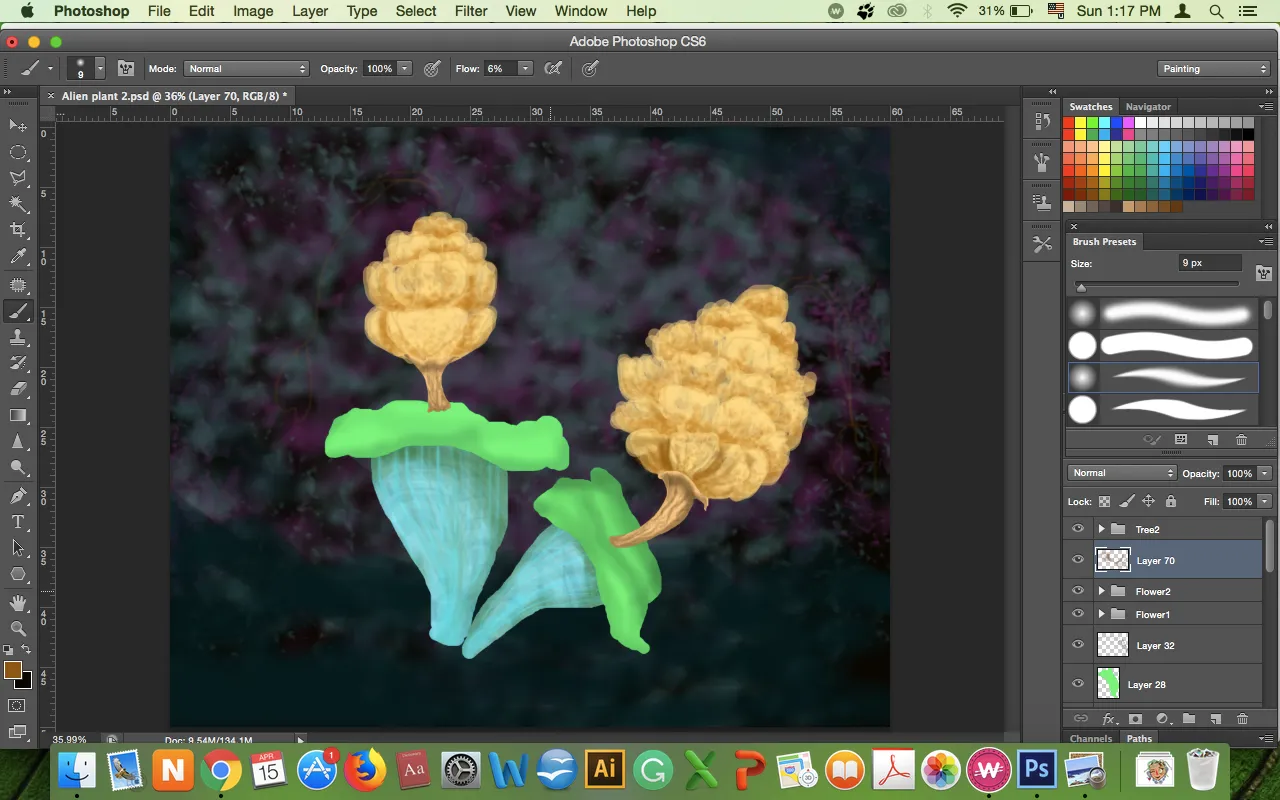Expand the Flower2 group

tap(1101, 591)
